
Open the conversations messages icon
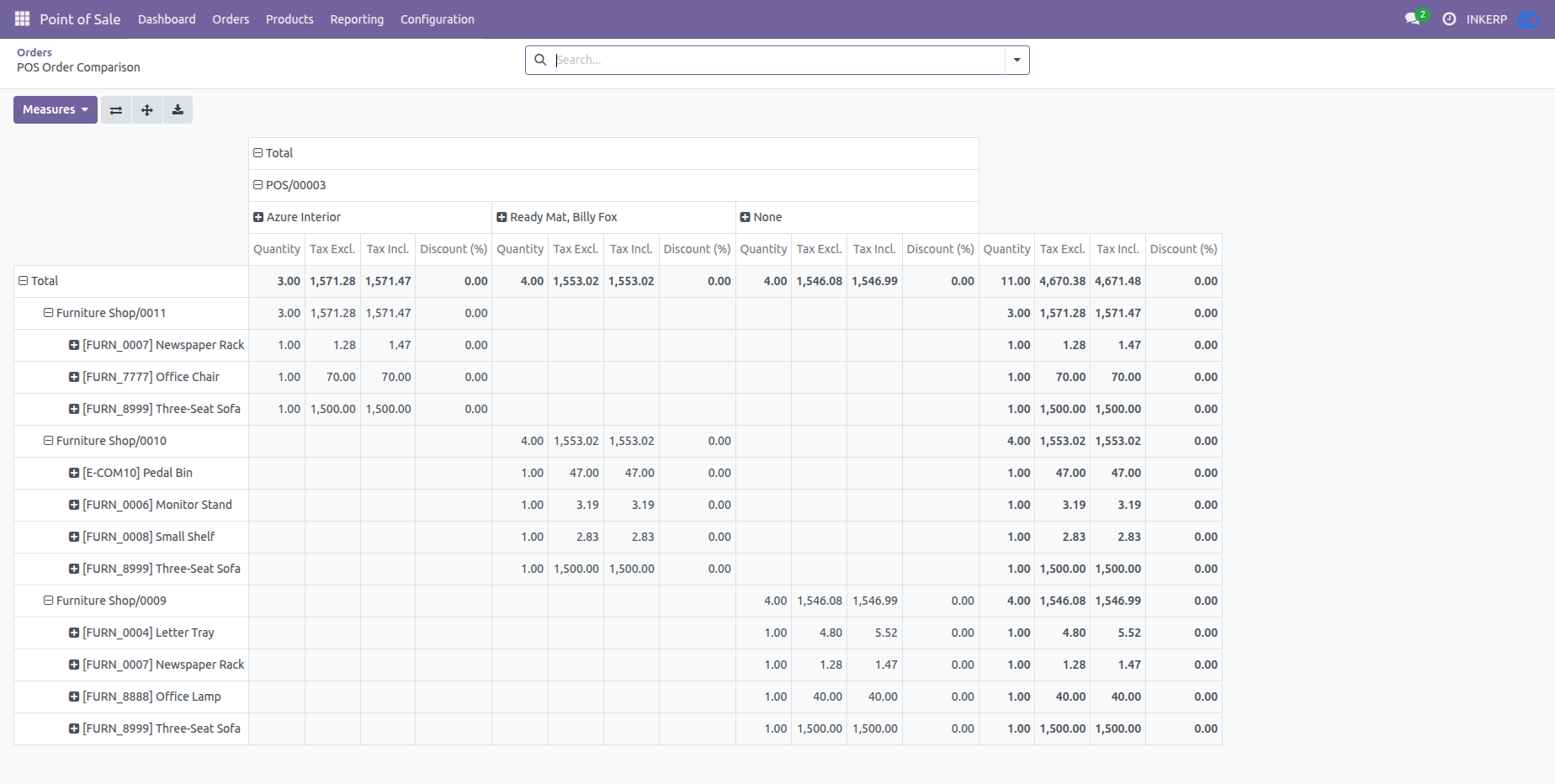point(1414,19)
